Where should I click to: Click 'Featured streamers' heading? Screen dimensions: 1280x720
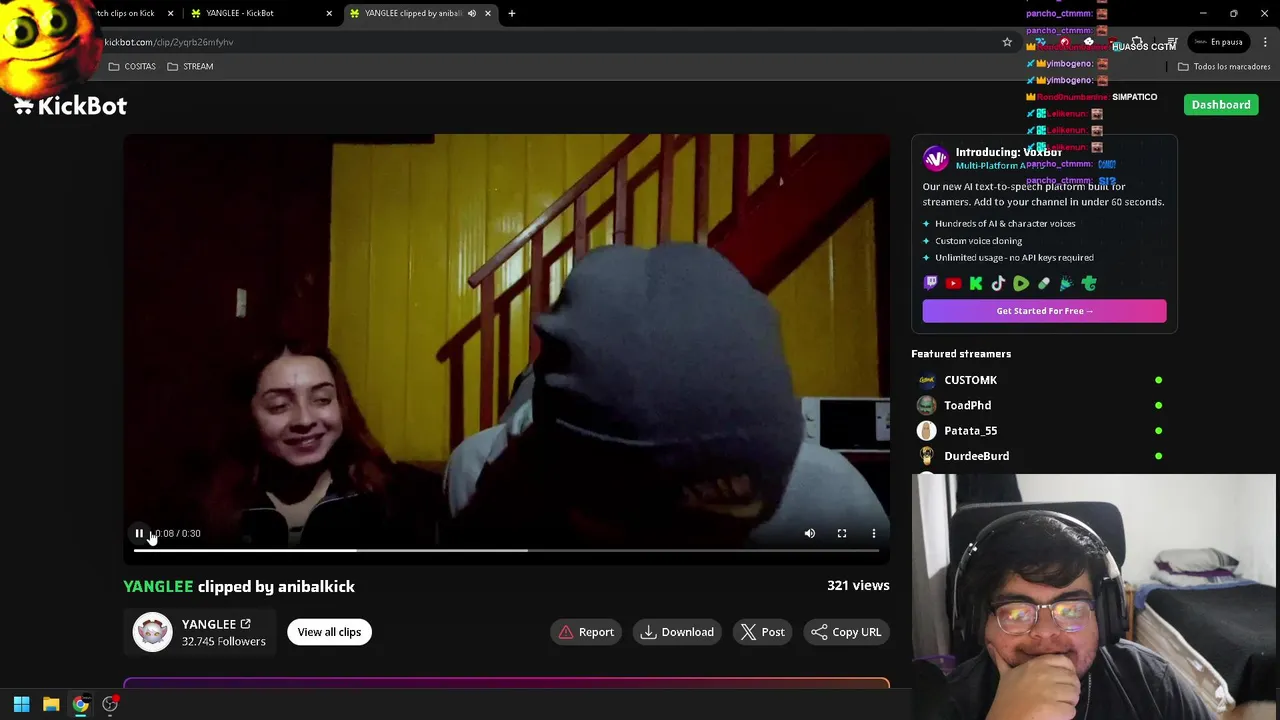[961, 354]
